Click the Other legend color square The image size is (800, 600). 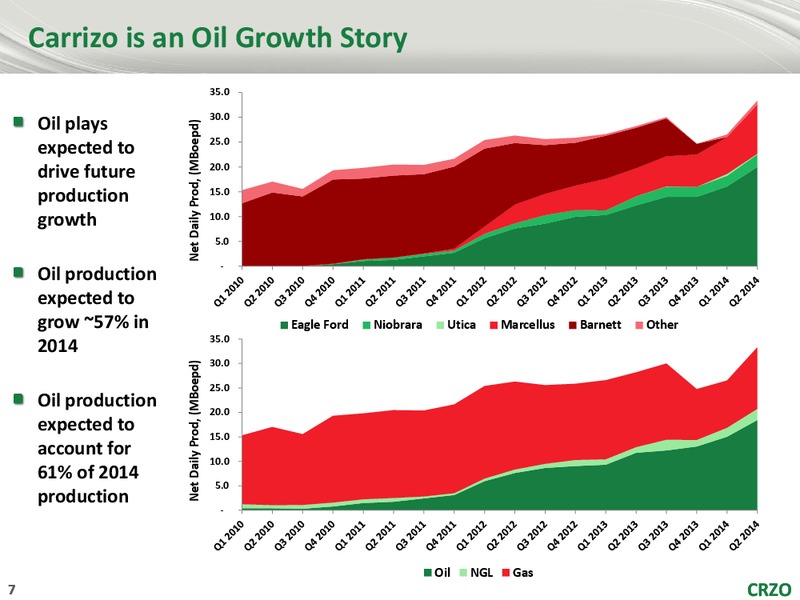tap(639, 326)
